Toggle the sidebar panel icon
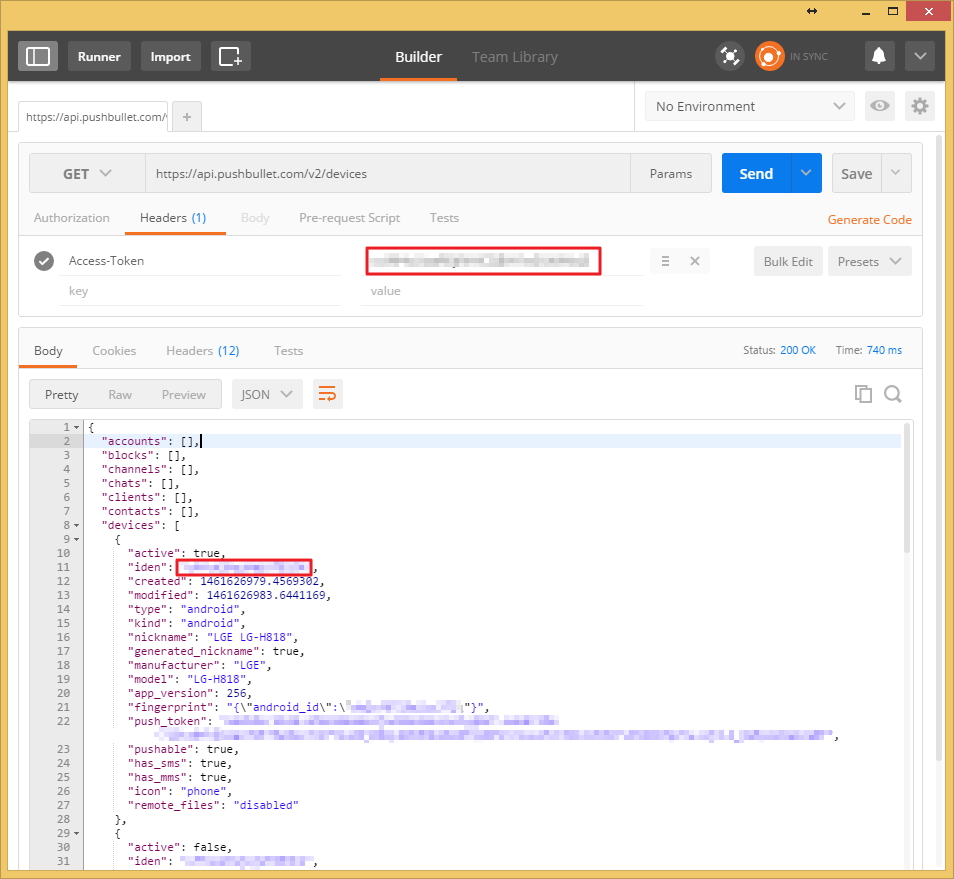The image size is (954, 879). tap(38, 57)
